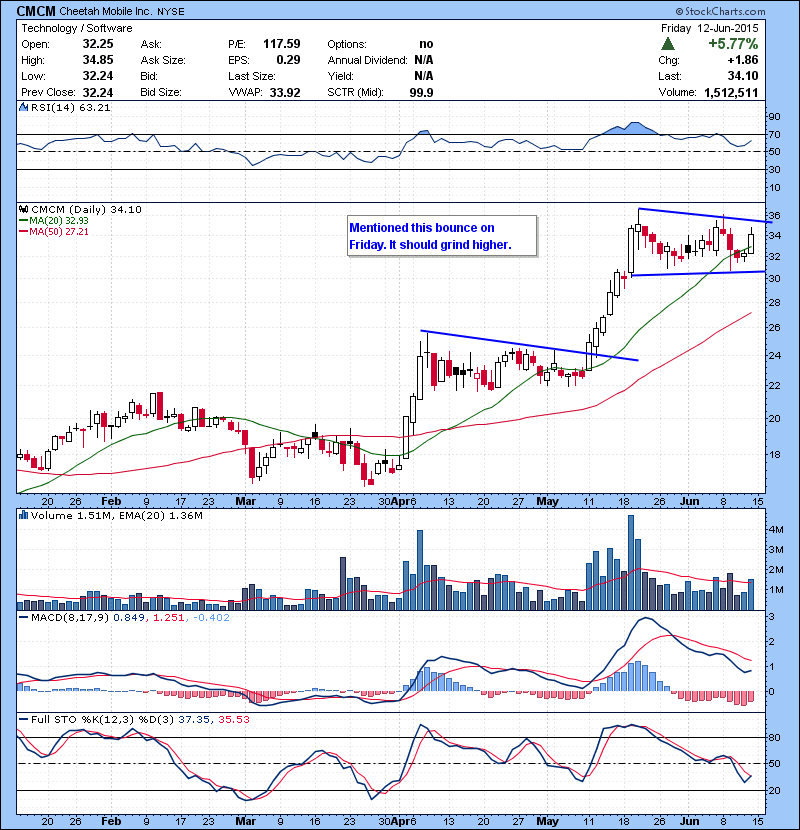Viewport: 800px width, 830px height.
Task: Click the Bid Size: label
Action: (161, 93)
